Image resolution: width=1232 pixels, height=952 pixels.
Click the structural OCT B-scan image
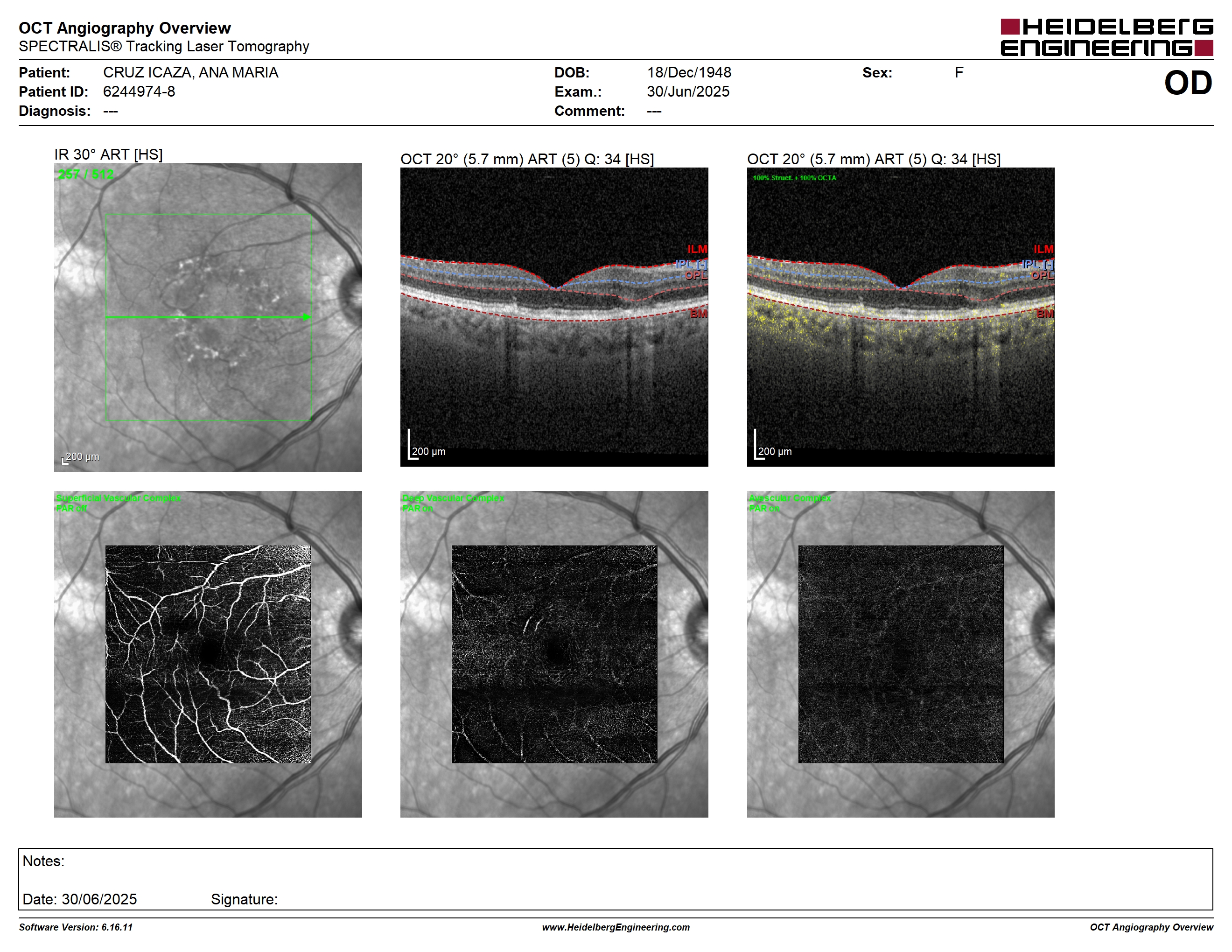tap(554, 316)
